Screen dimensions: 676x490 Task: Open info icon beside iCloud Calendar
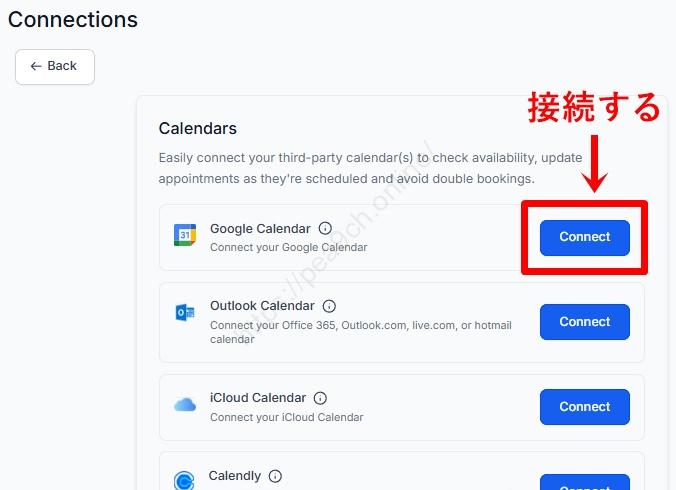[x=320, y=398]
